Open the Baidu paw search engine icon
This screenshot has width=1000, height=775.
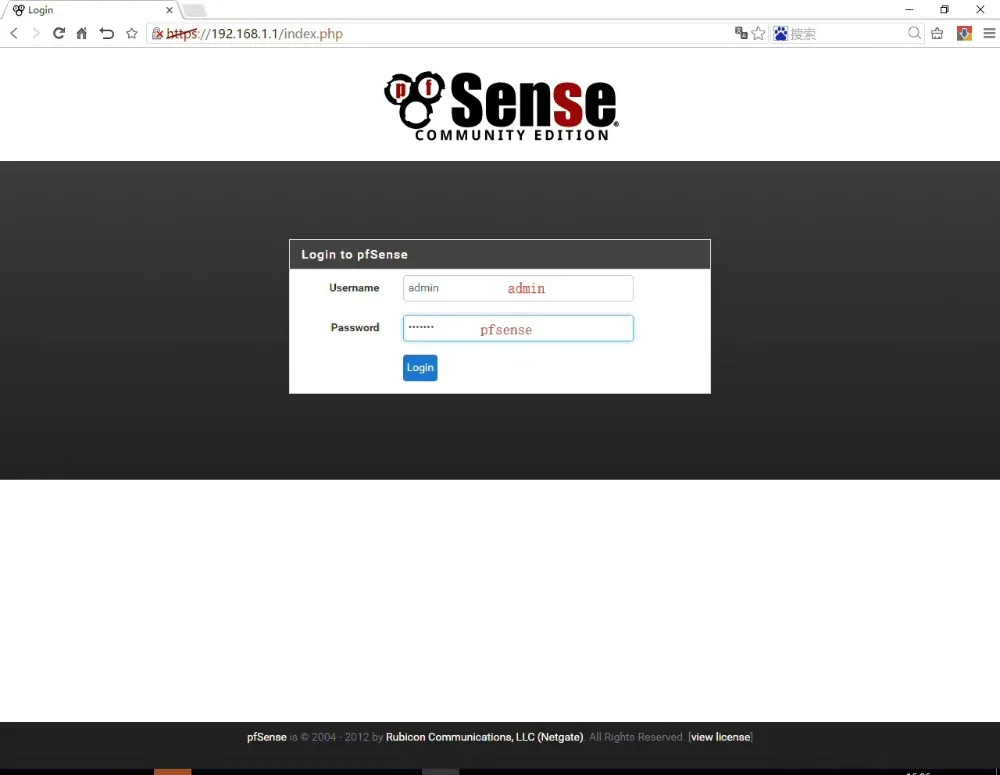(x=781, y=33)
